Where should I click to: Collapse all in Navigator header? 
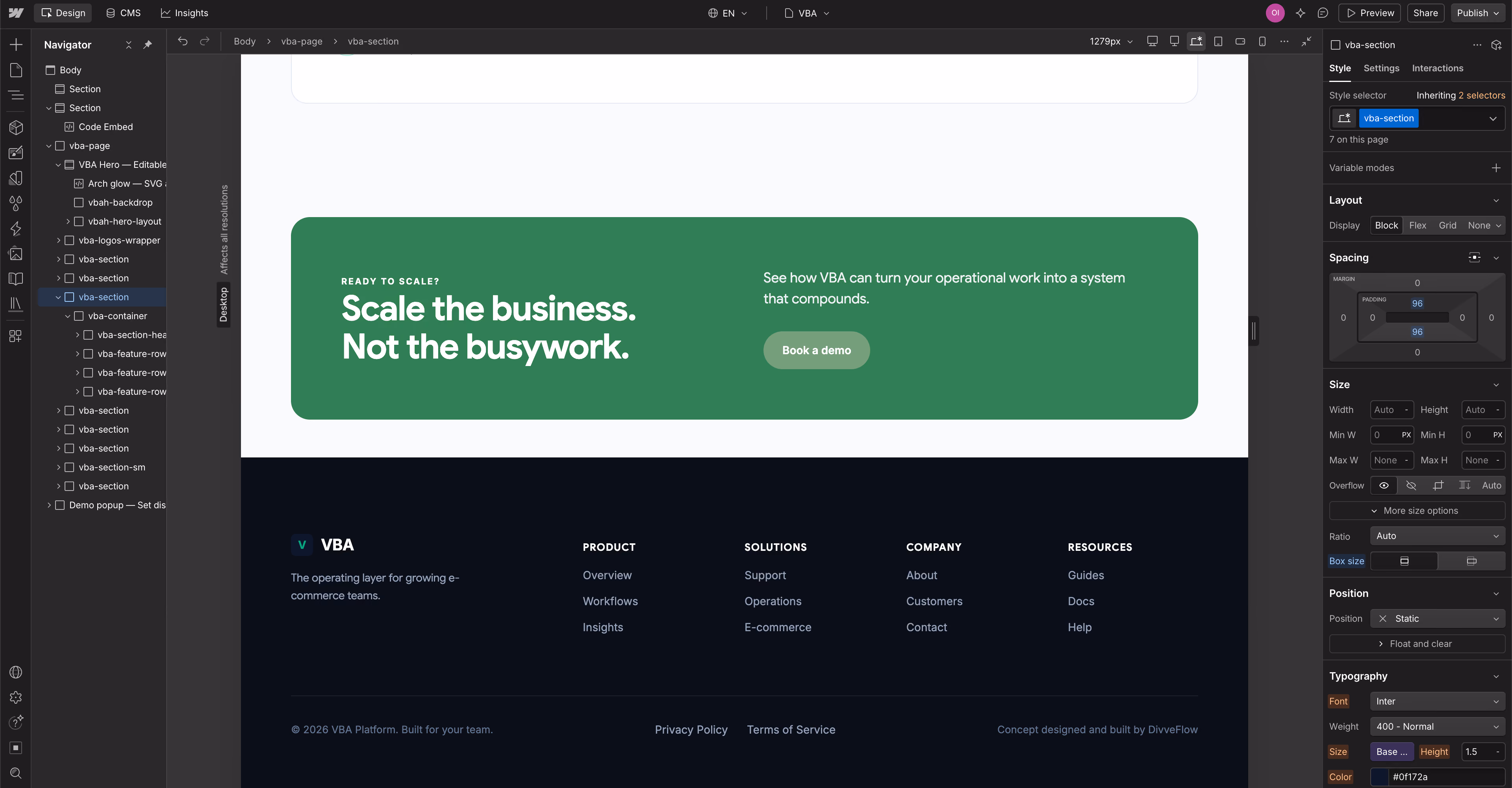click(128, 45)
